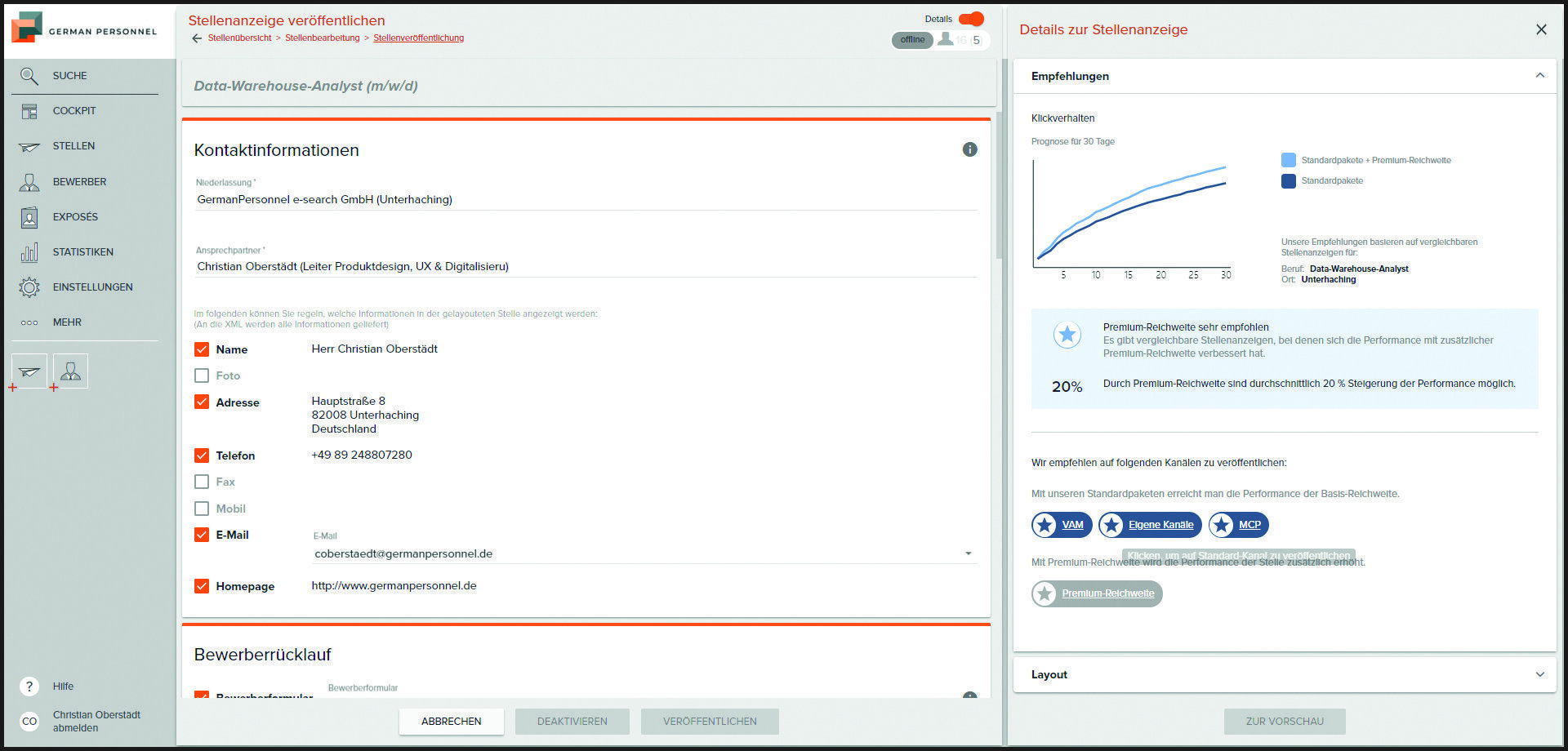Click the star icon on Eigene Kanäle
Screen dimensions: 1568x751
pos(1111,525)
